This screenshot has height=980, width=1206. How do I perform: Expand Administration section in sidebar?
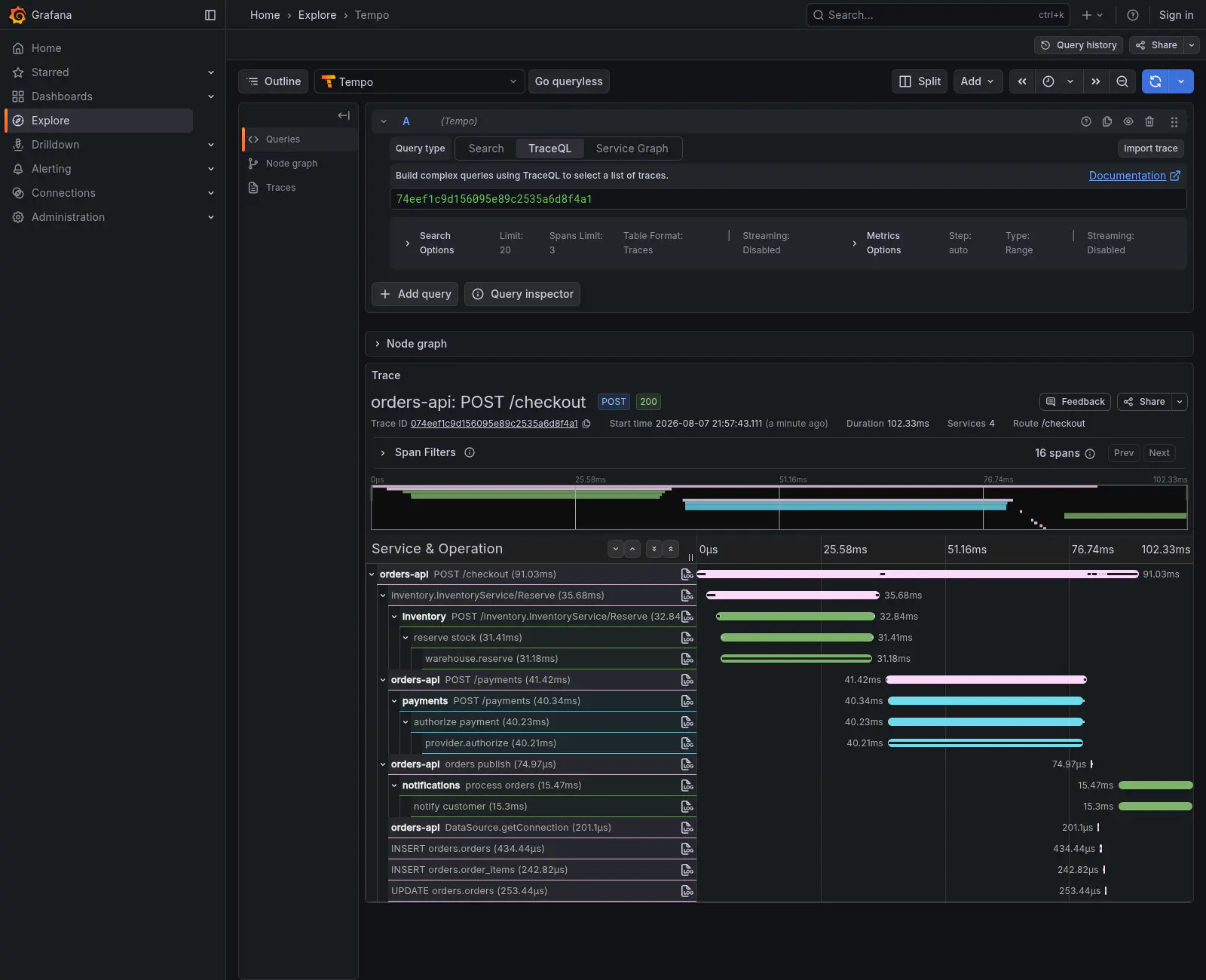pyautogui.click(x=211, y=217)
